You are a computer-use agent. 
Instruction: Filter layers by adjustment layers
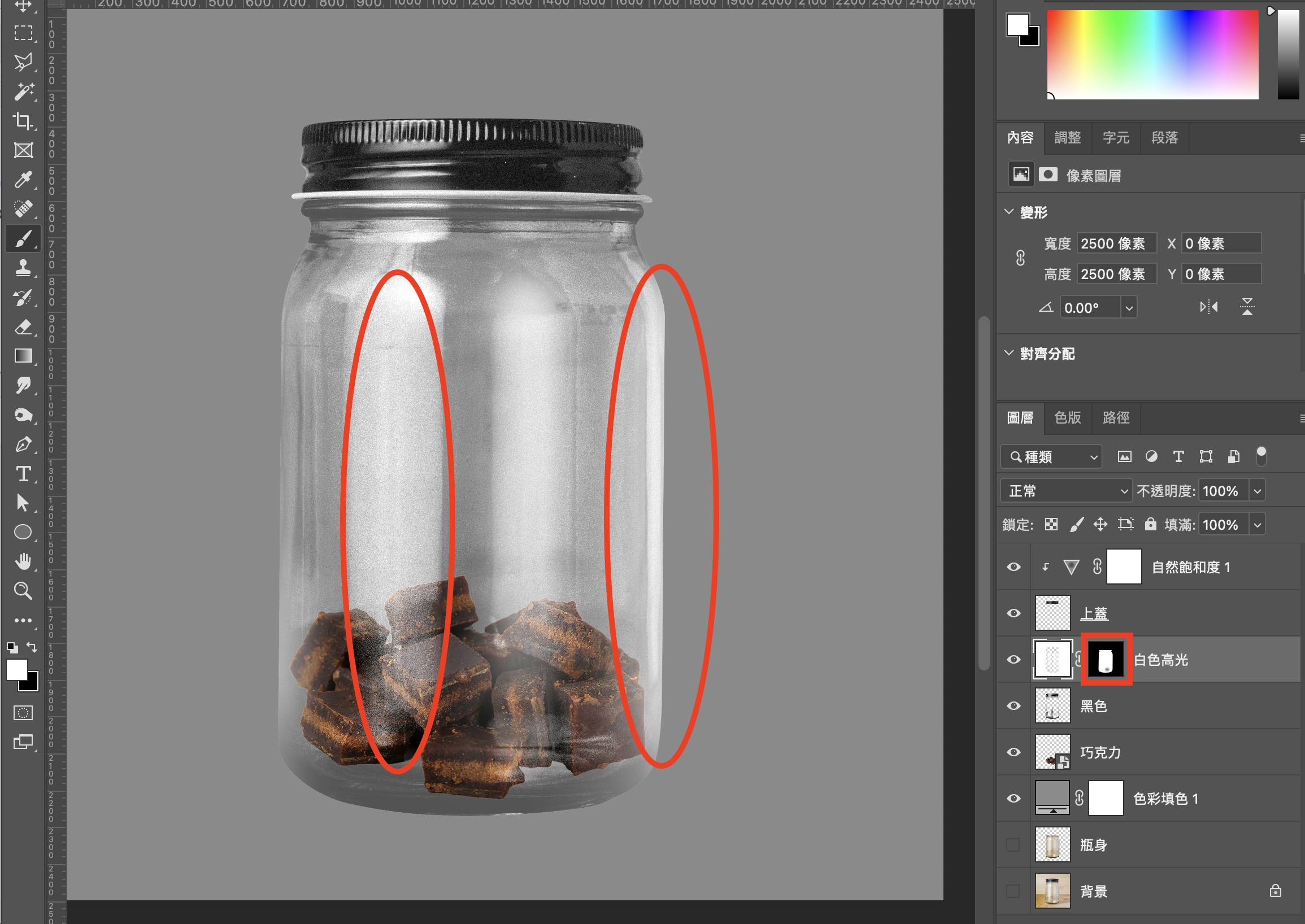(1151, 456)
